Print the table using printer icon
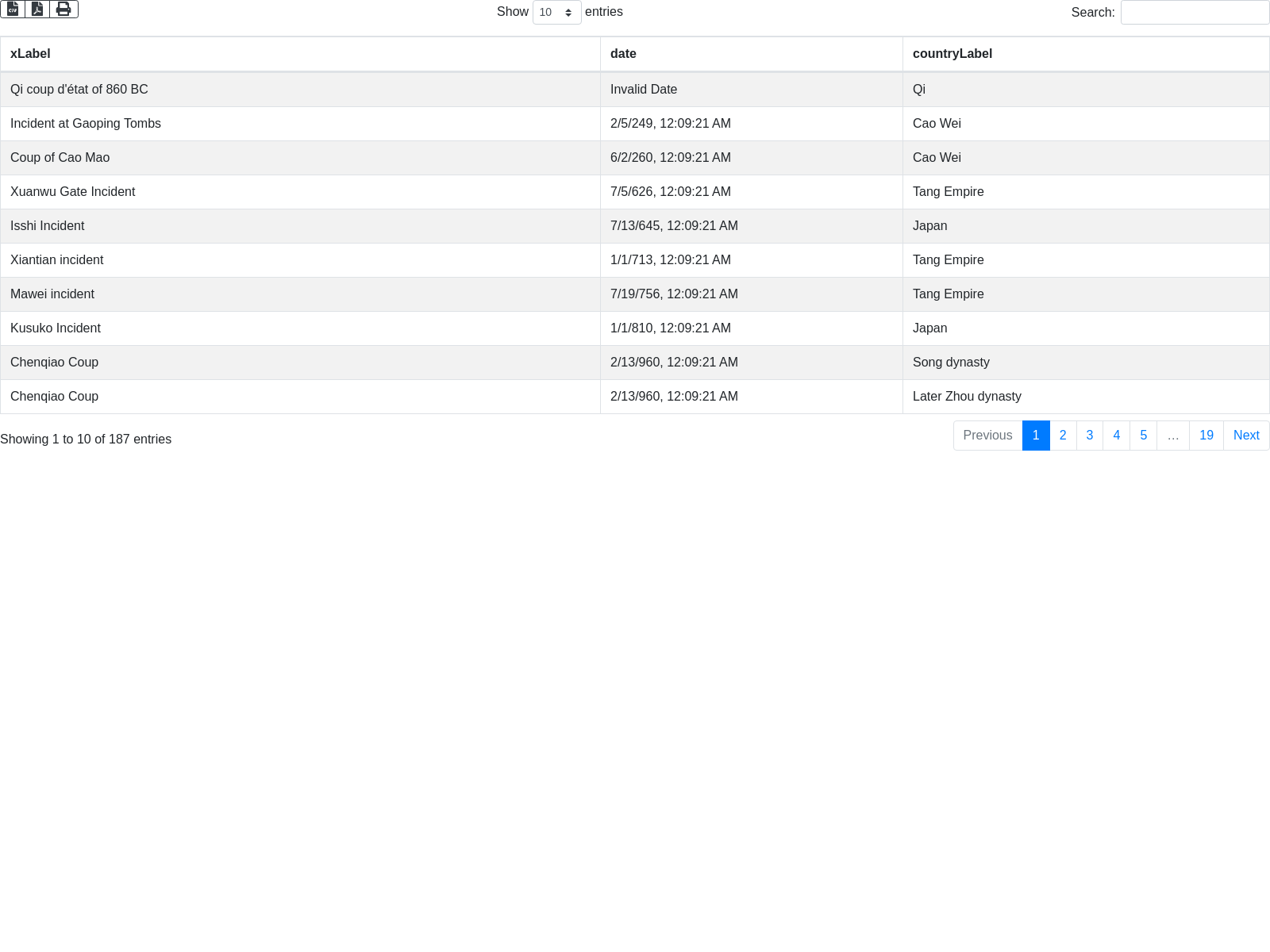The image size is (1270, 952). (x=63, y=9)
